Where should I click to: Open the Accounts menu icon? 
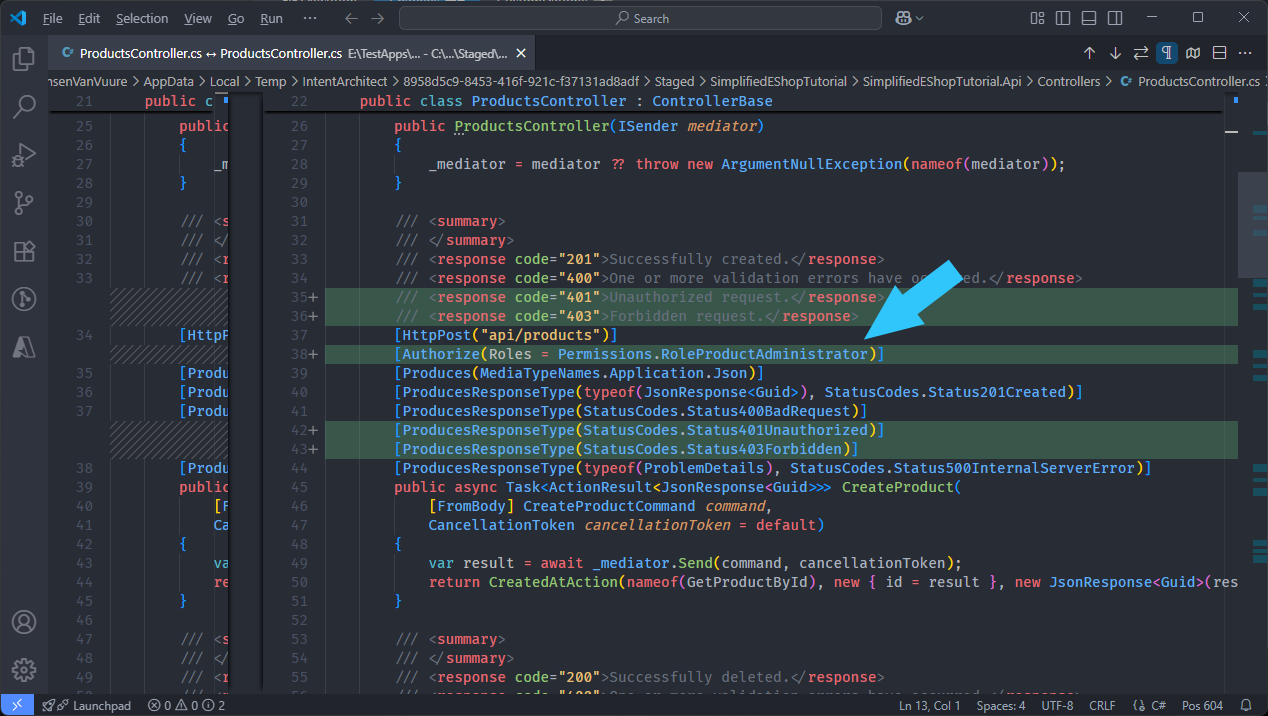24,623
